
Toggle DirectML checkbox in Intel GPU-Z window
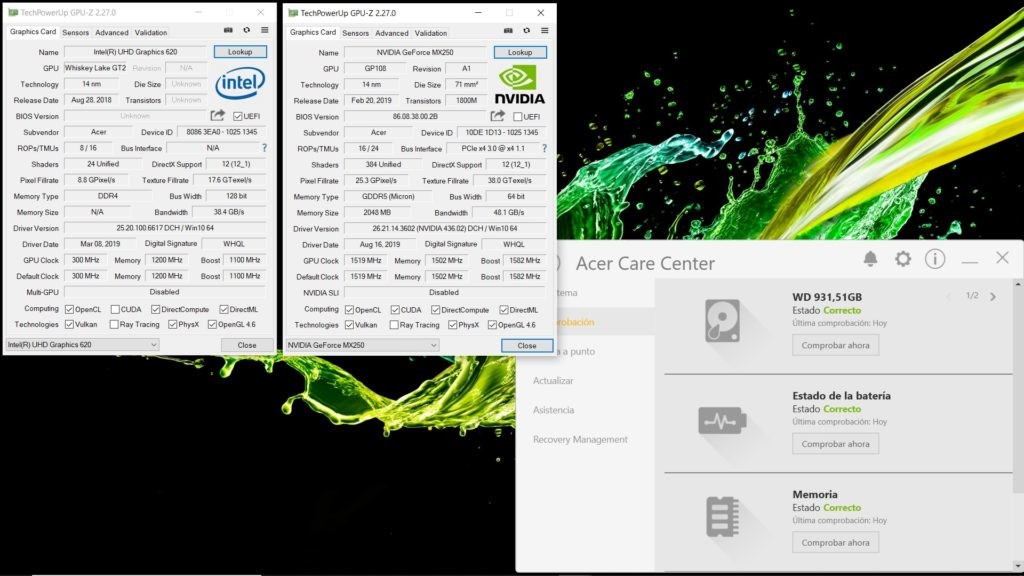(x=224, y=310)
